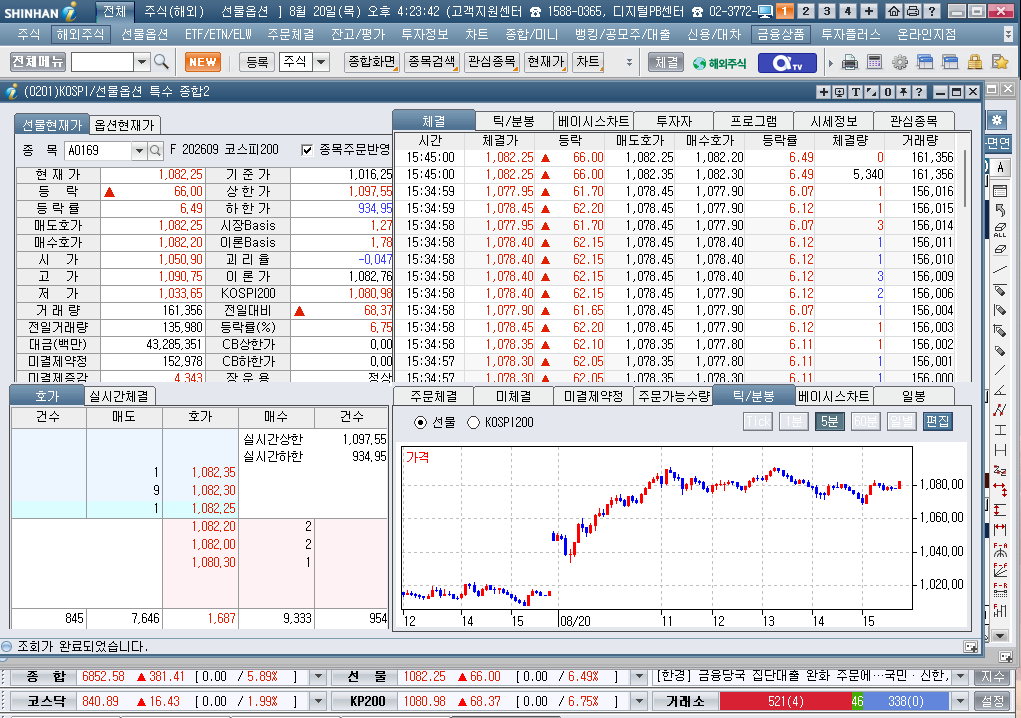Open the 주식 dropdown arrow in toolbar
This screenshot has height=718, width=1021.
tap(321, 62)
